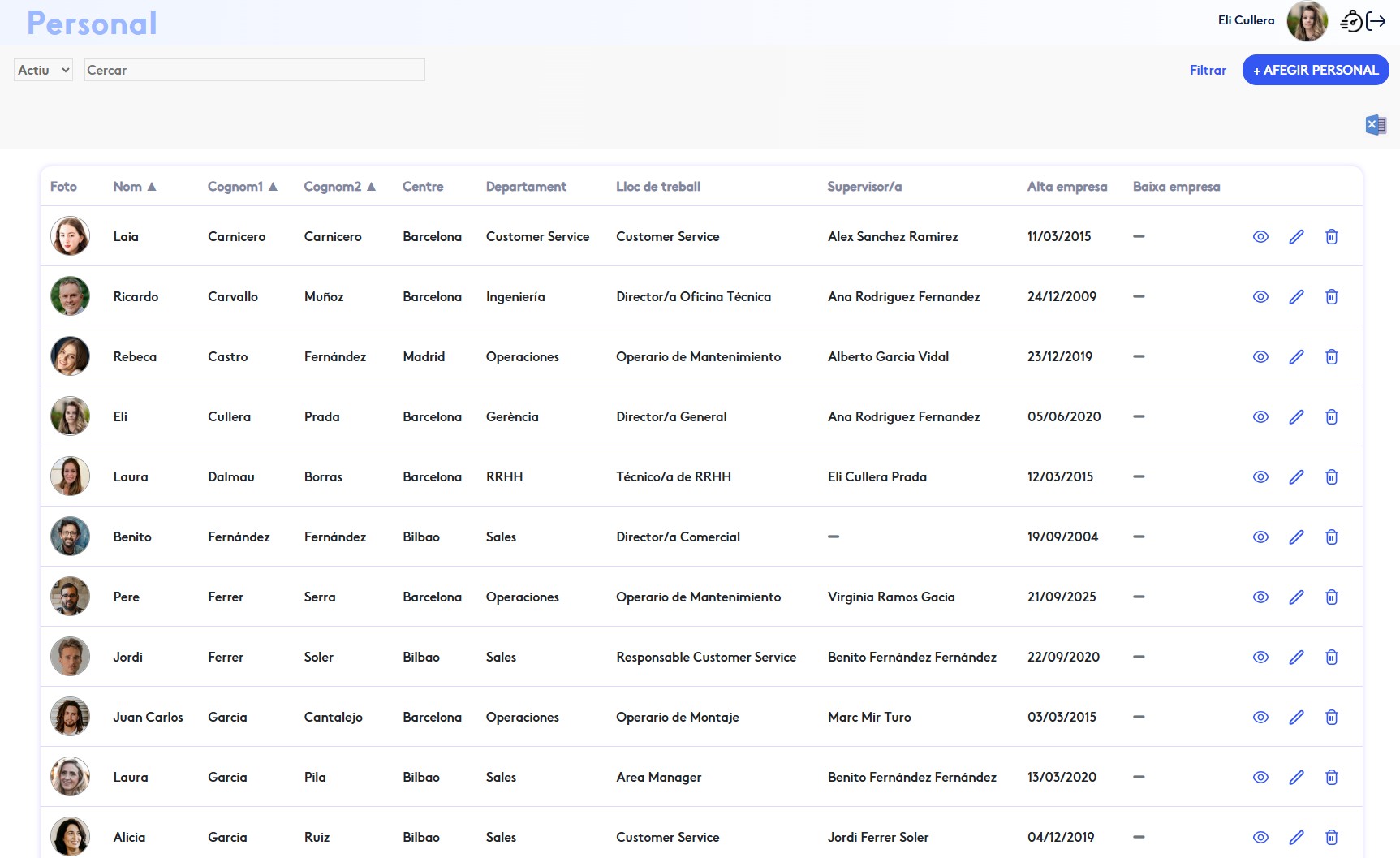
Task: Click the Afegir Personal button
Action: [1315, 71]
